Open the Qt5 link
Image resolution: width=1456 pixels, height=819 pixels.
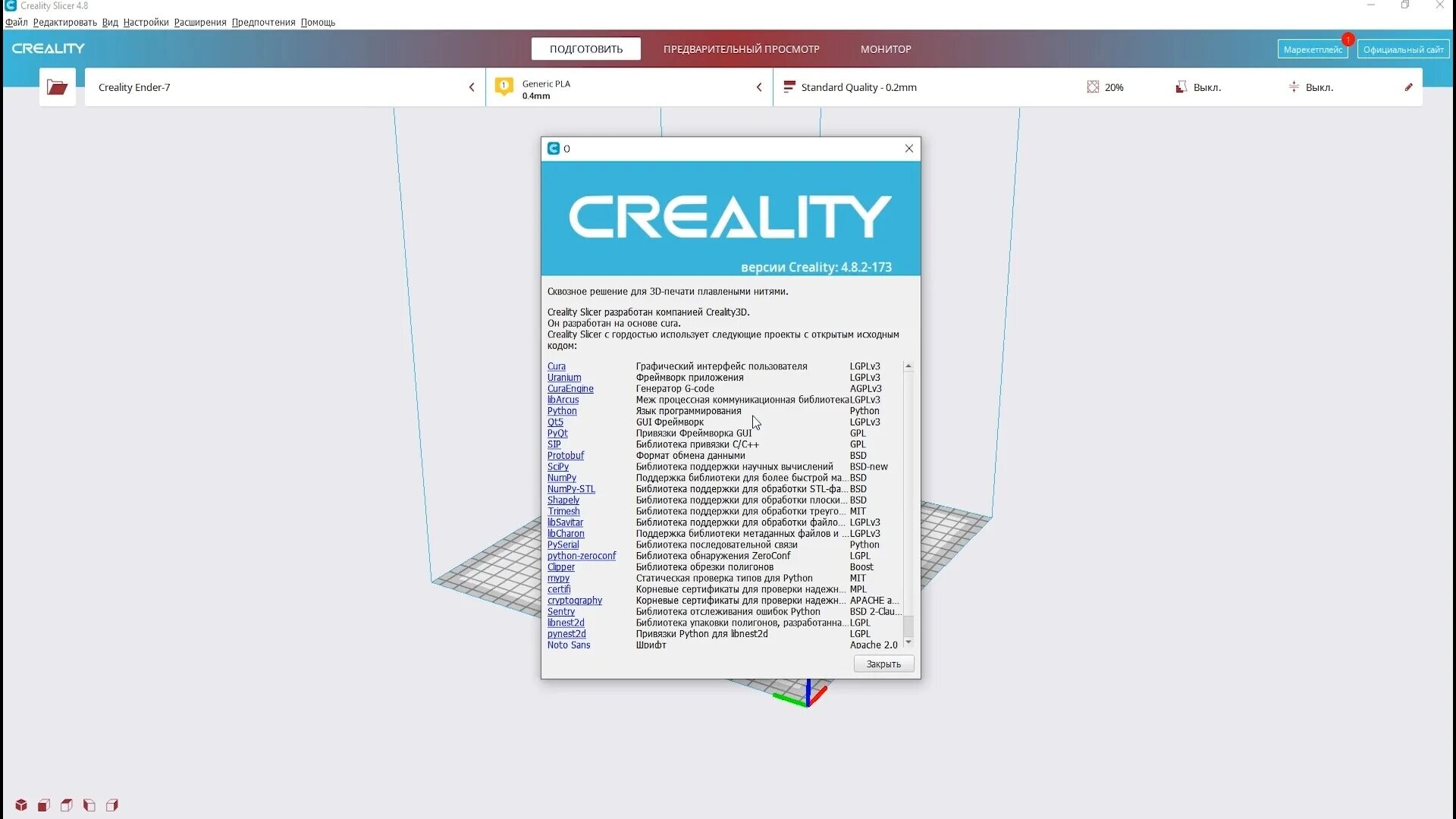click(x=555, y=422)
